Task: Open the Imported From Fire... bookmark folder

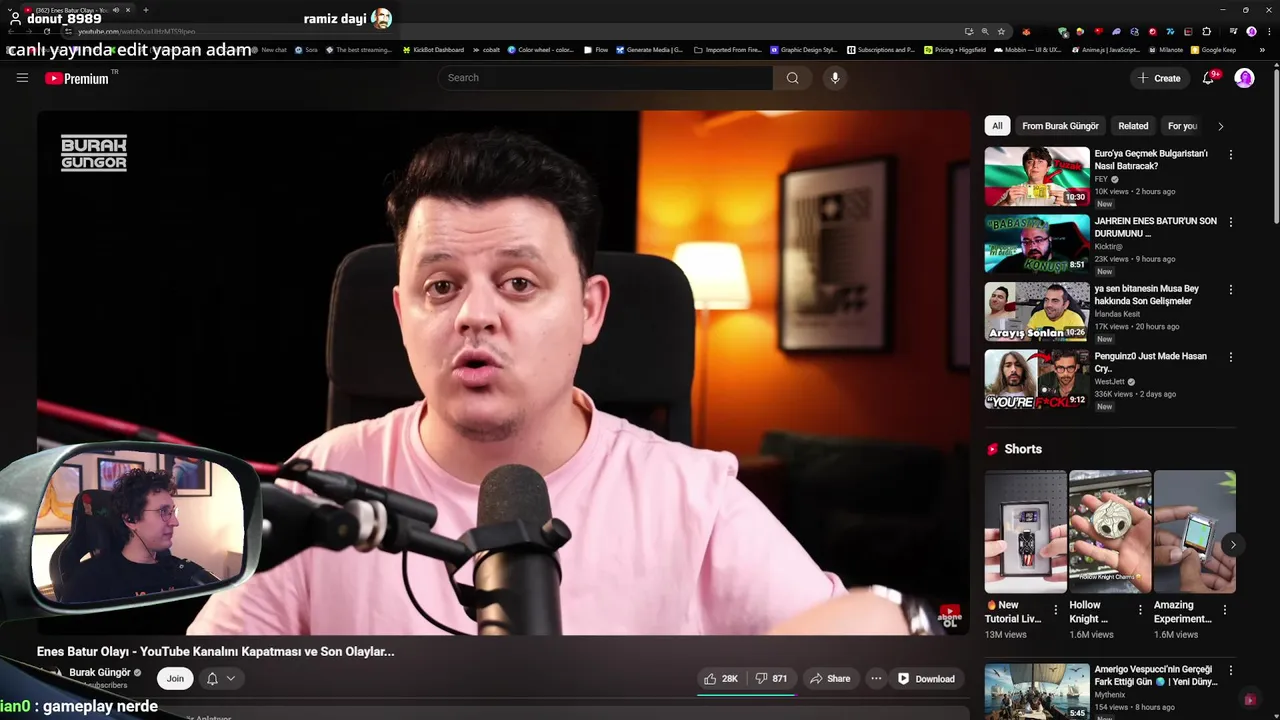Action: 727,50
